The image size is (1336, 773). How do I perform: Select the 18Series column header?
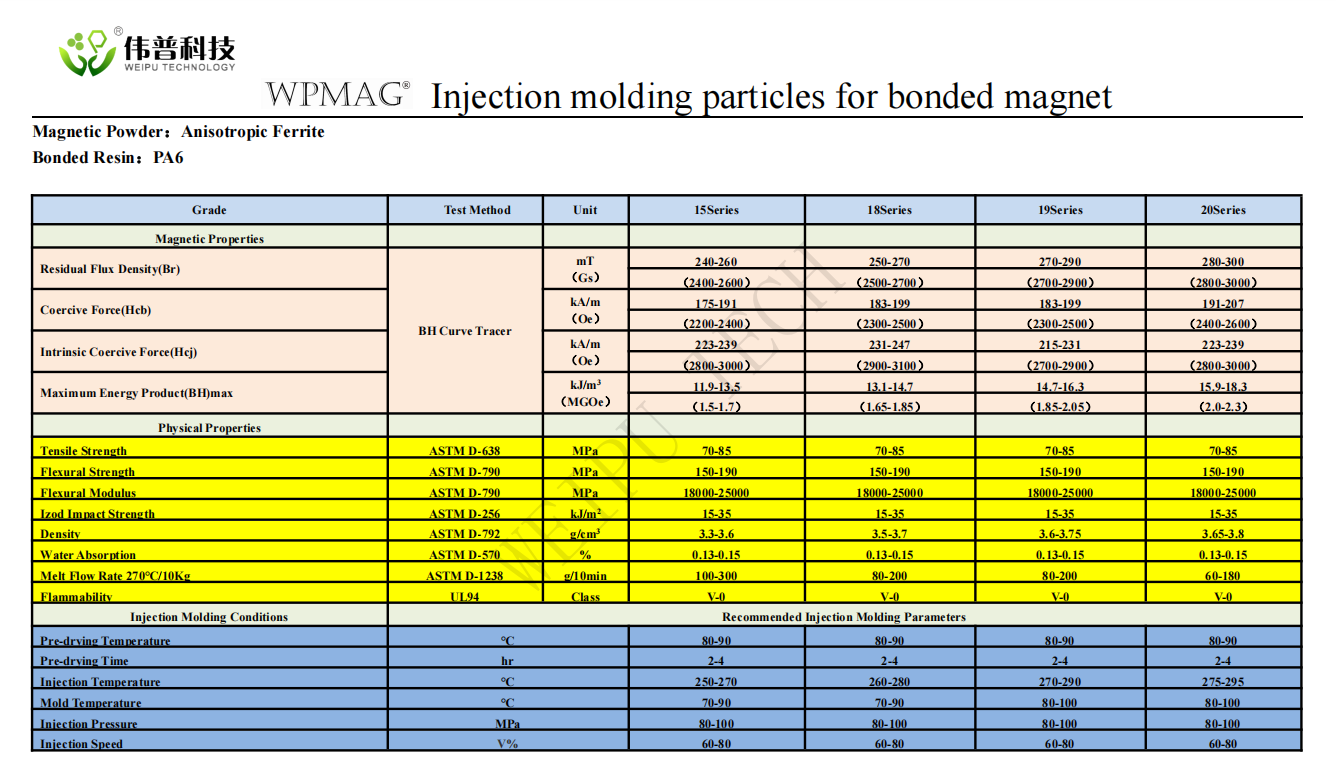[889, 210]
